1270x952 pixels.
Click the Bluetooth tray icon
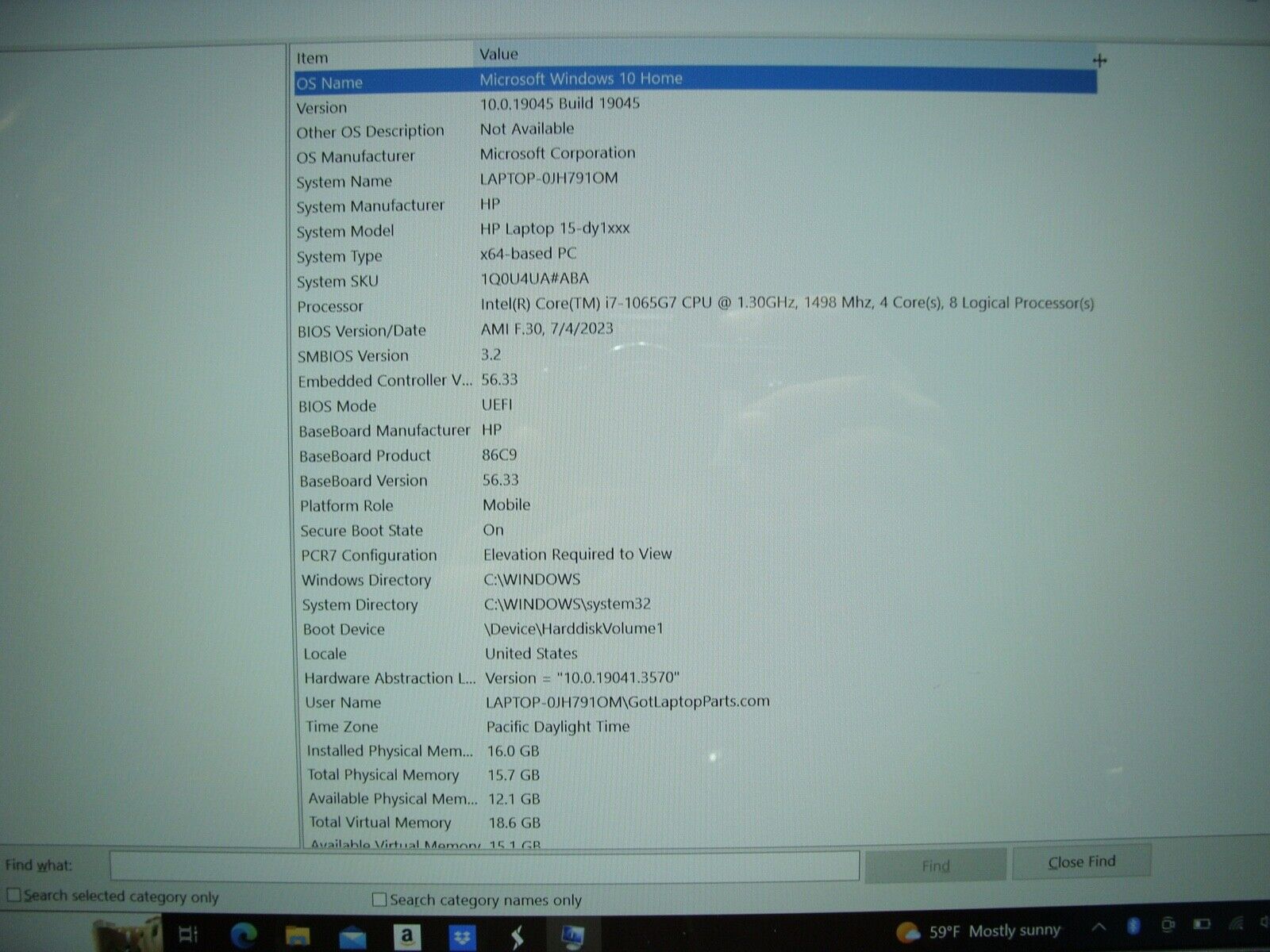(1133, 926)
